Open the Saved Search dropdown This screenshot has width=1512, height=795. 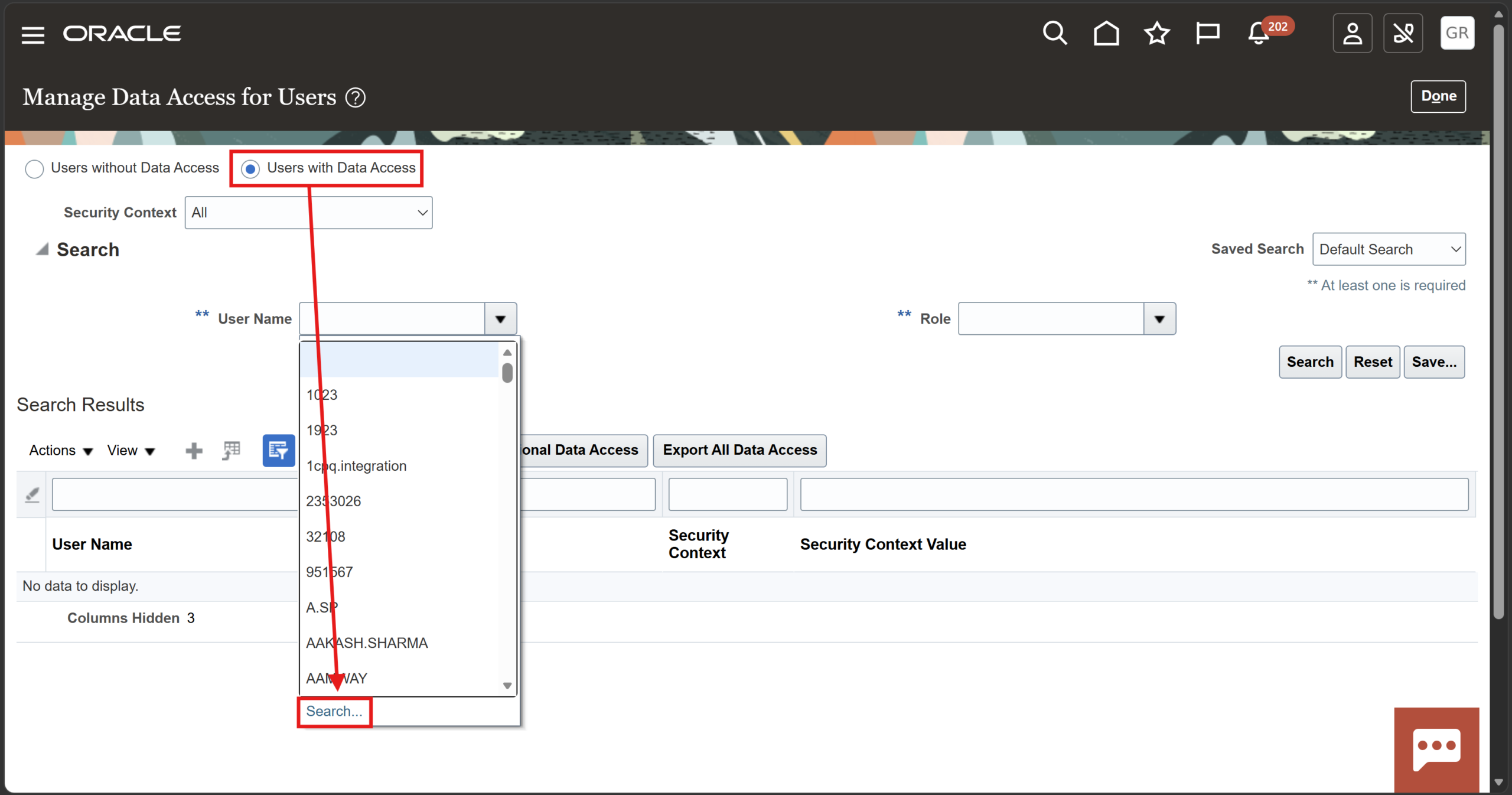1389,249
